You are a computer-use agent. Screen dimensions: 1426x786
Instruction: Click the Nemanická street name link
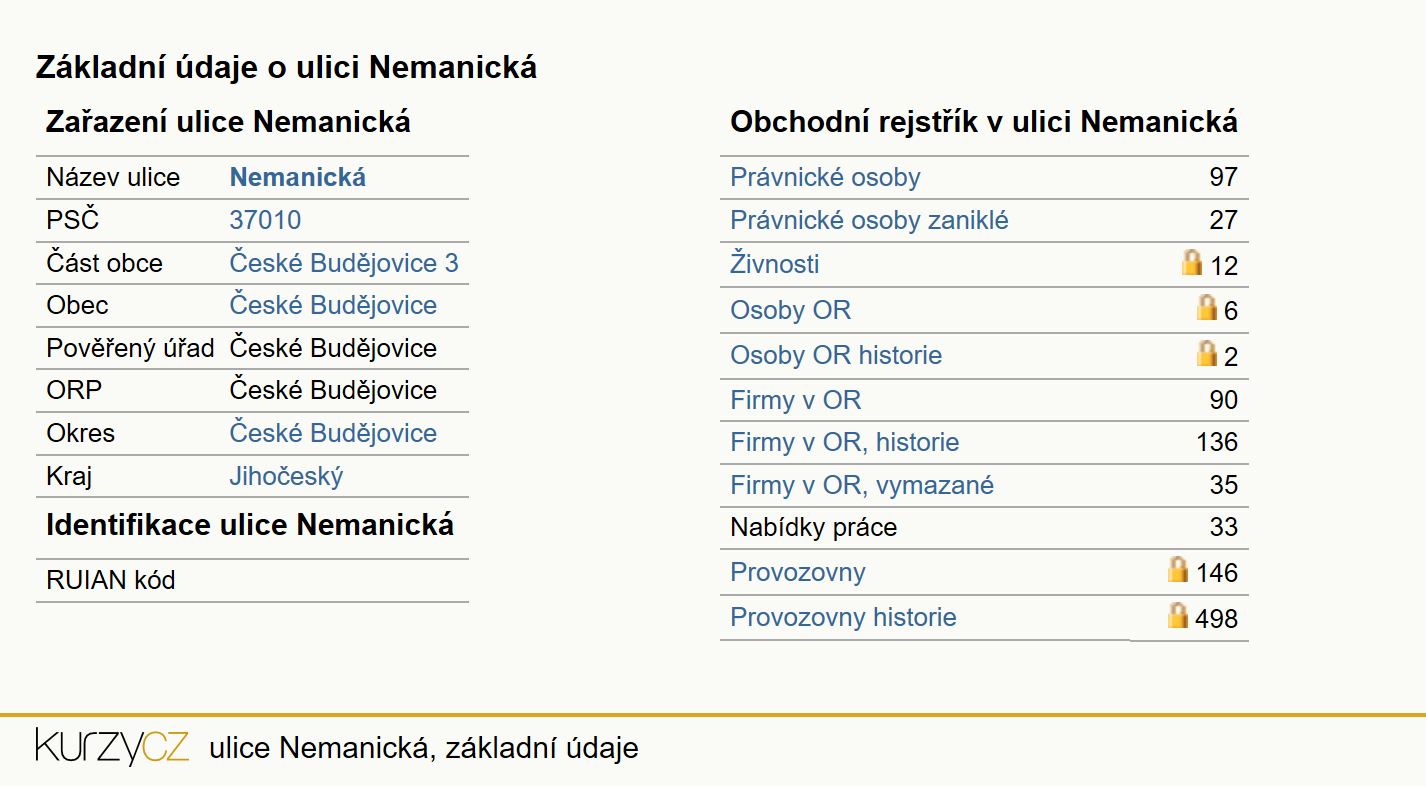point(298,178)
